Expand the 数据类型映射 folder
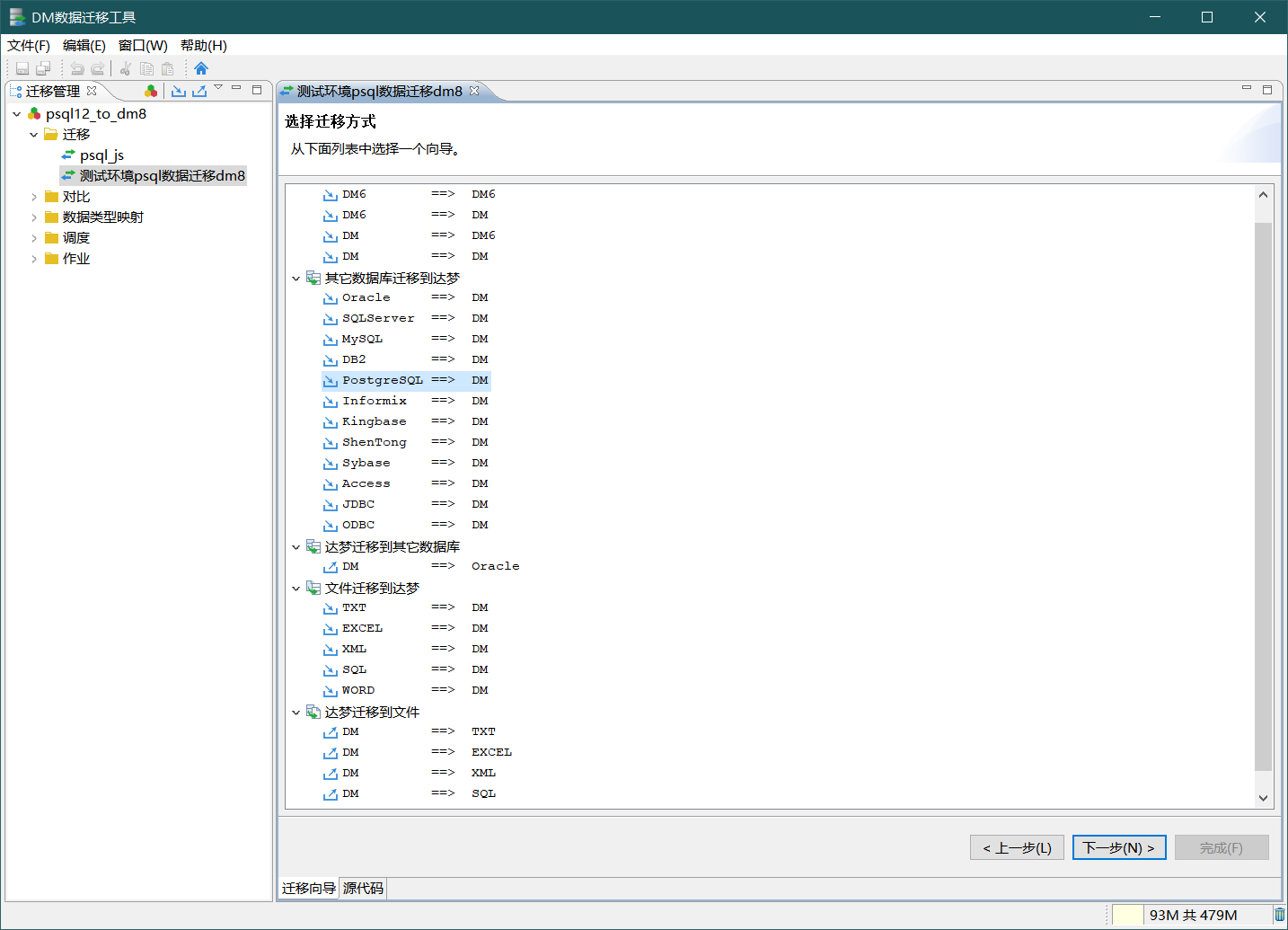 click(x=34, y=217)
